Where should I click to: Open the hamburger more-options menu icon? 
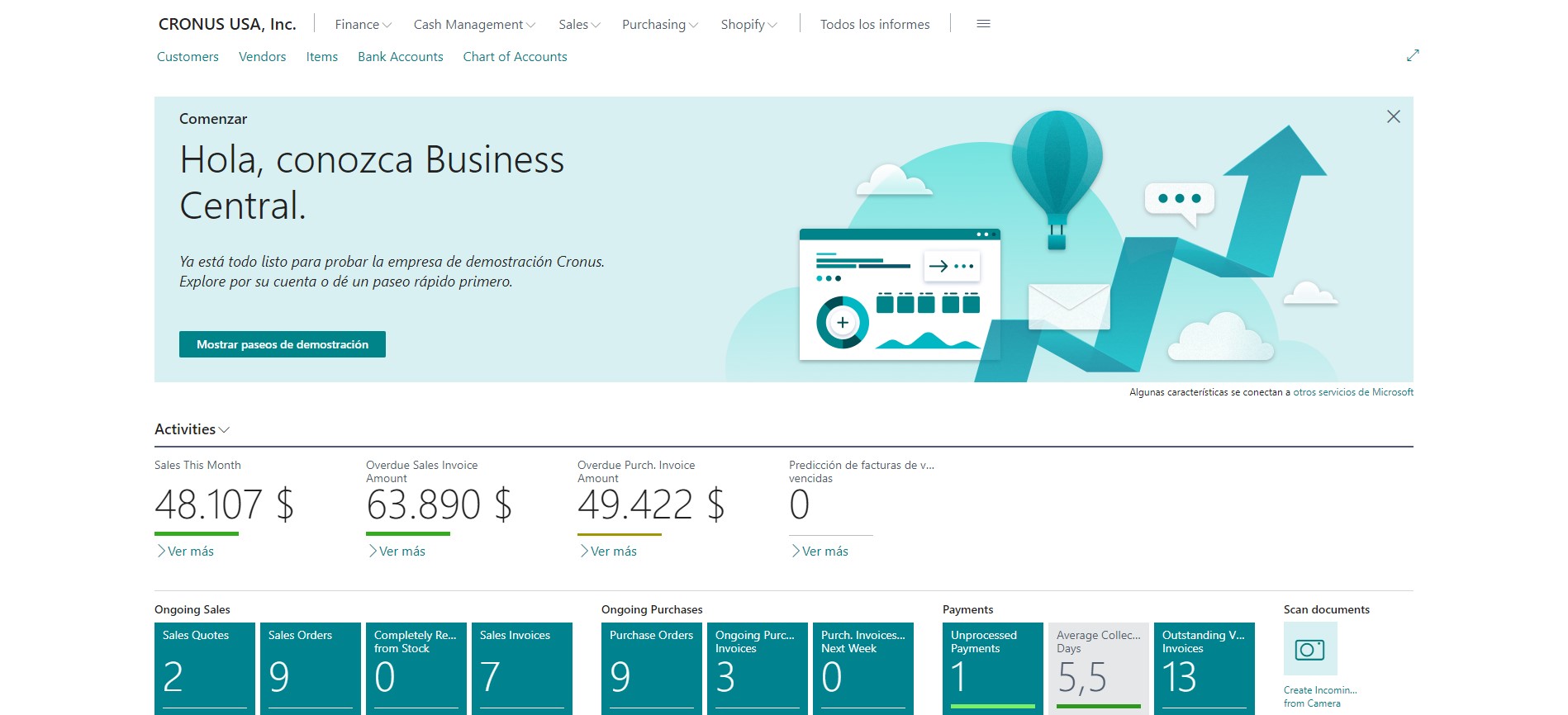(983, 24)
